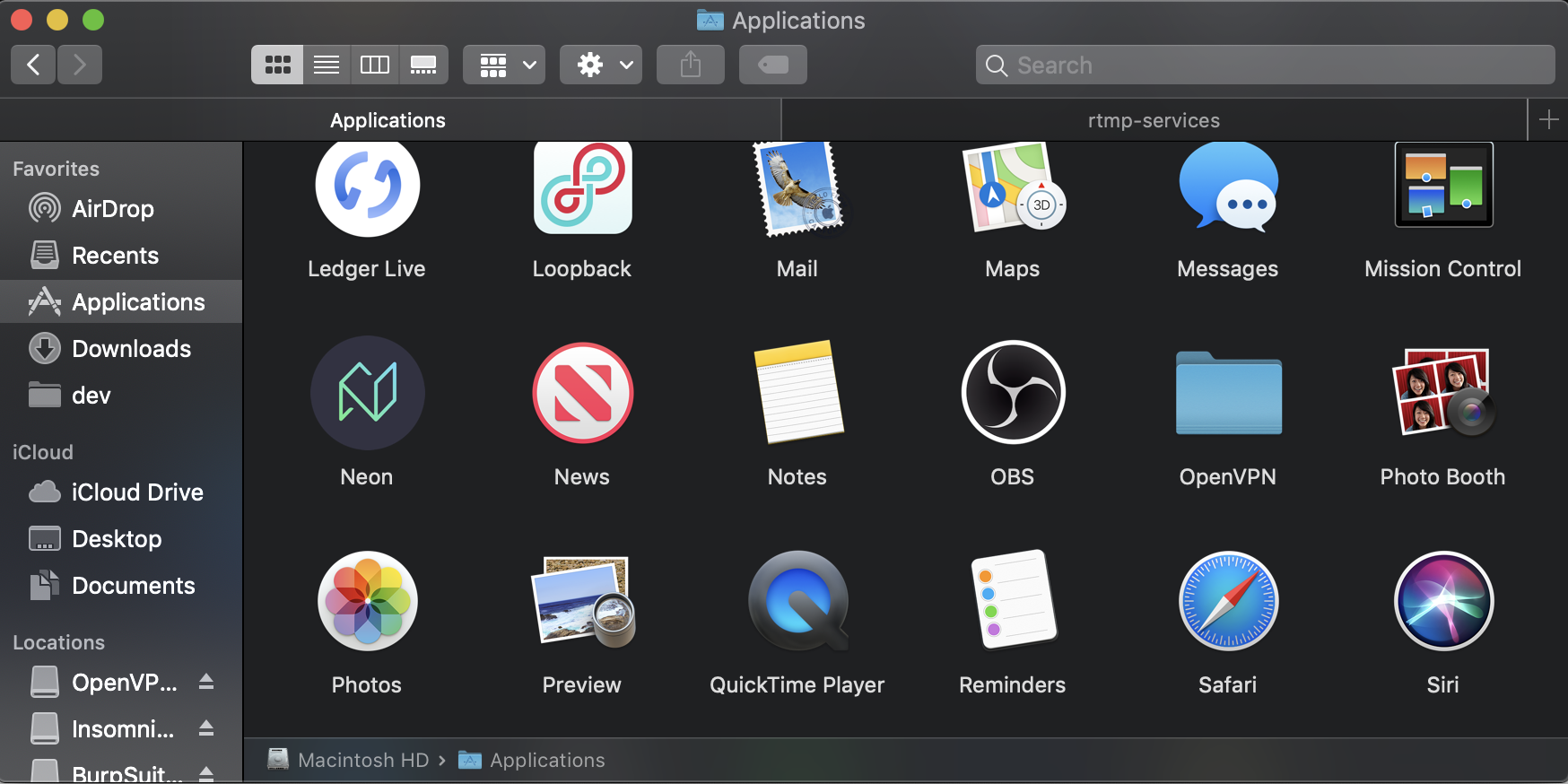Click the Reminders app icon

[1013, 600]
